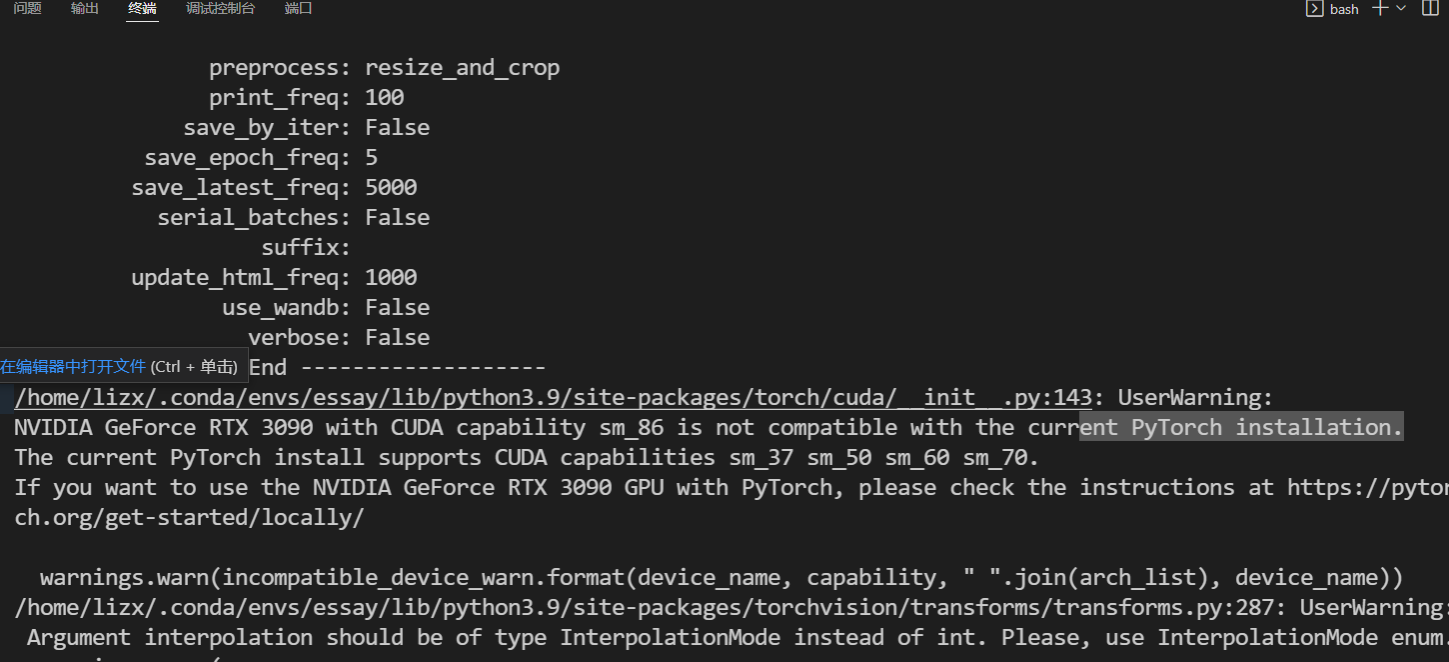Switch to the 输出 (Output) tab
The image size is (1449, 662).
[x=84, y=8]
